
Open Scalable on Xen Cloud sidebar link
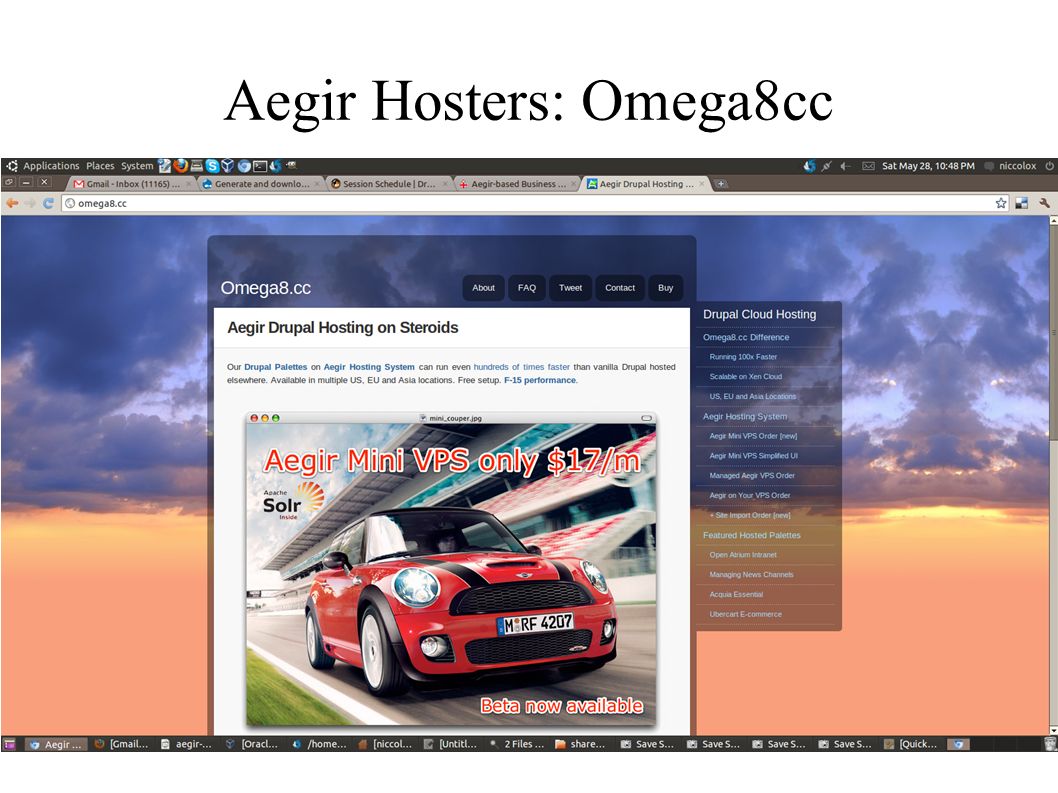(746, 377)
